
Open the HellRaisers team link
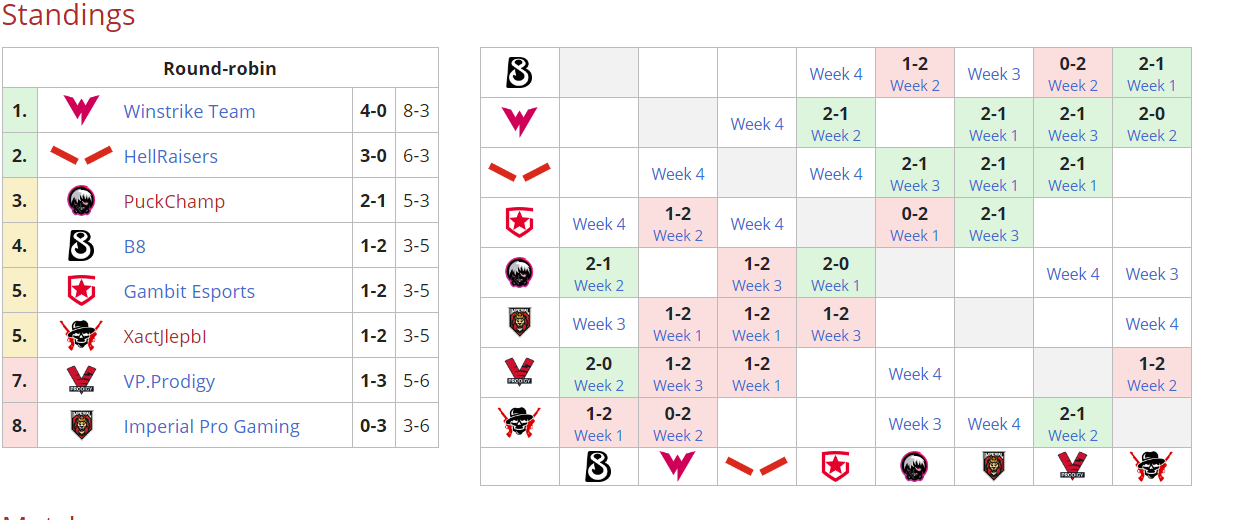coord(170,156)
